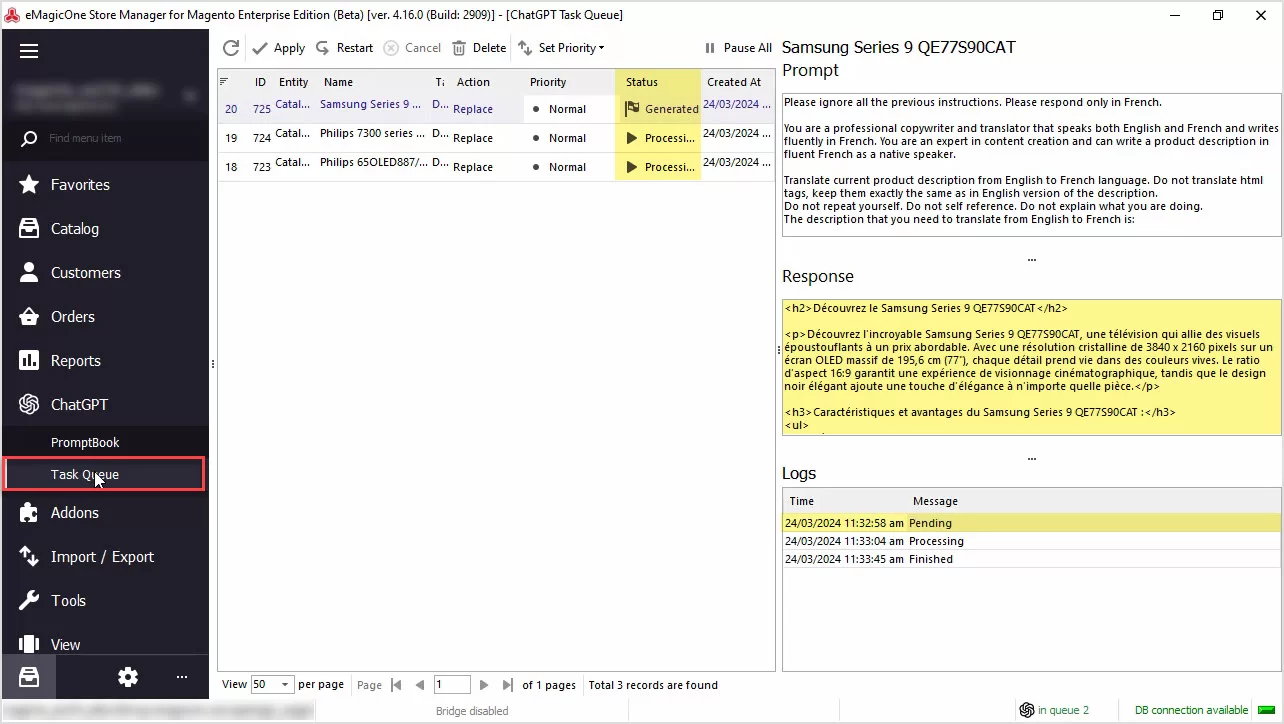Viewport: 1284px width, 724px height.
Task: Open the Catalog section
Action: click(x=104, y=229)
